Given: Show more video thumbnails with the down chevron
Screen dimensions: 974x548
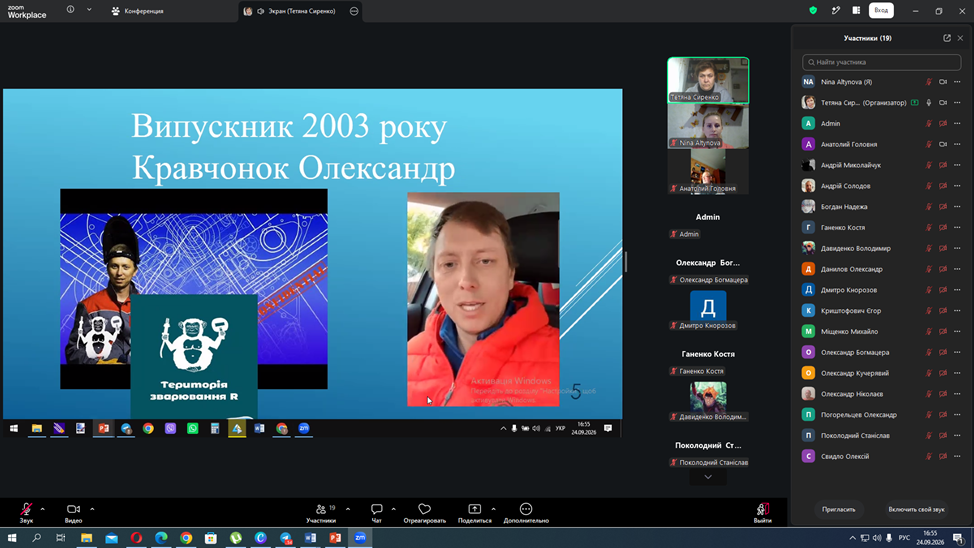Looking at the screenshot, I should click(708, 477).
